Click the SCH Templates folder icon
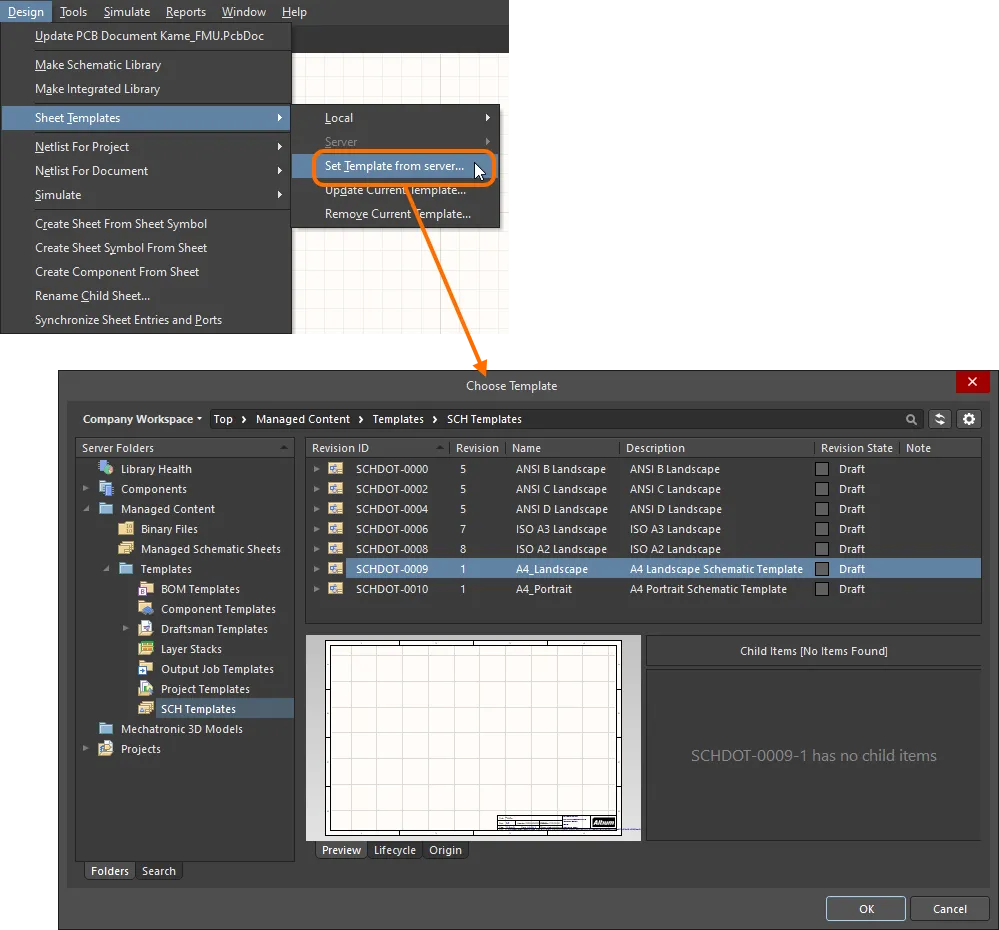 tap(146, 708)
